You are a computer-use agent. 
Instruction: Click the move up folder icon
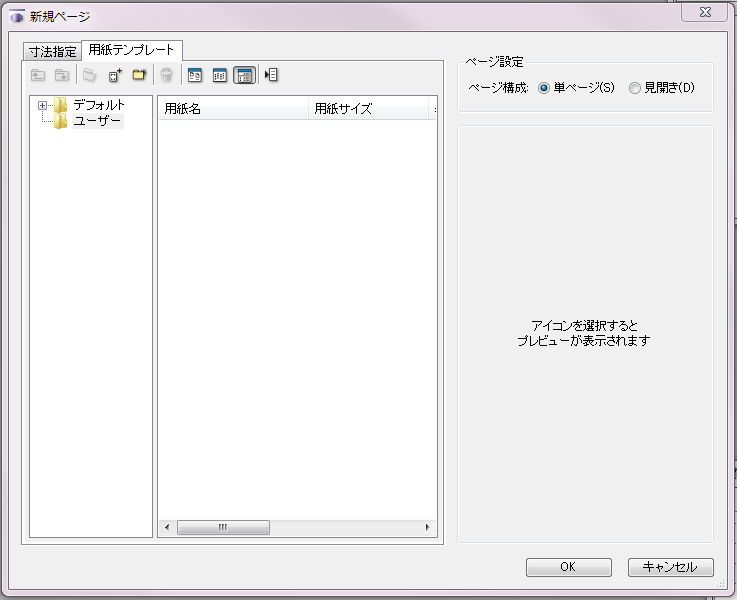38,75
